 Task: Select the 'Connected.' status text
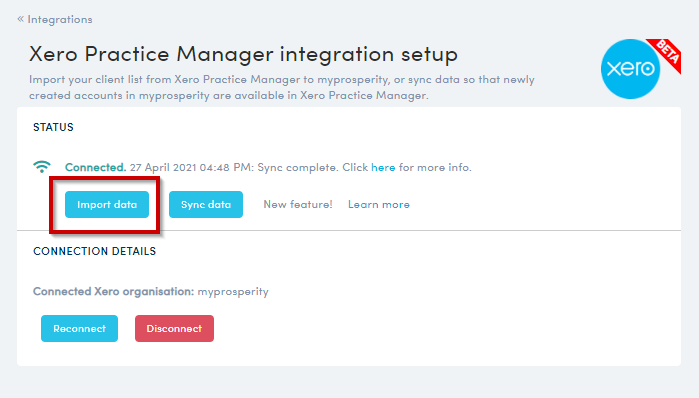tap(95, 167)
